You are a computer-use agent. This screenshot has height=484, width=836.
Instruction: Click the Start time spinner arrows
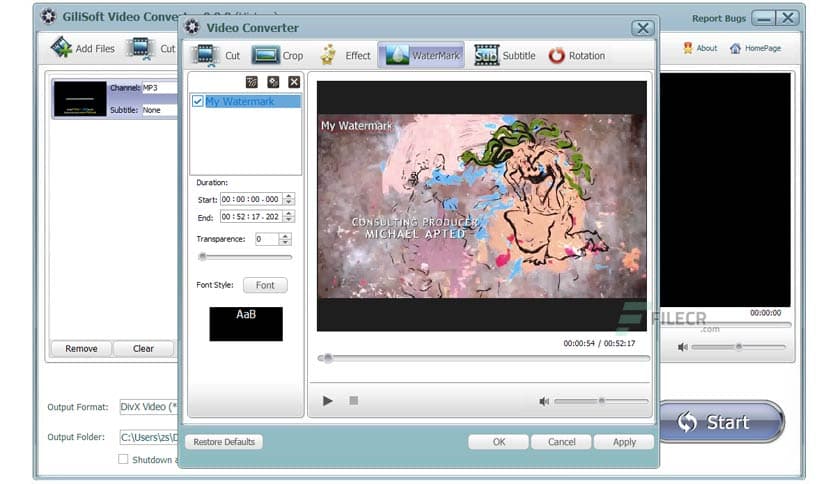coord(289,199)
